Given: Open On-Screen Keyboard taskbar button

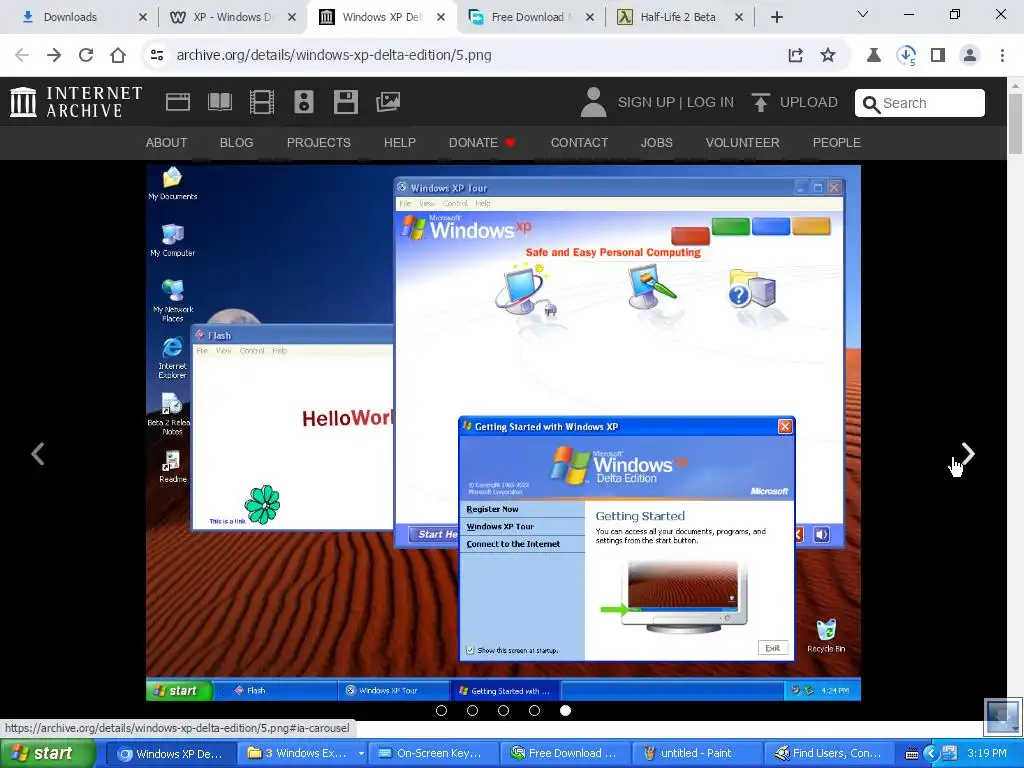Looking at the screenshot, I should (x=434, y=754).
